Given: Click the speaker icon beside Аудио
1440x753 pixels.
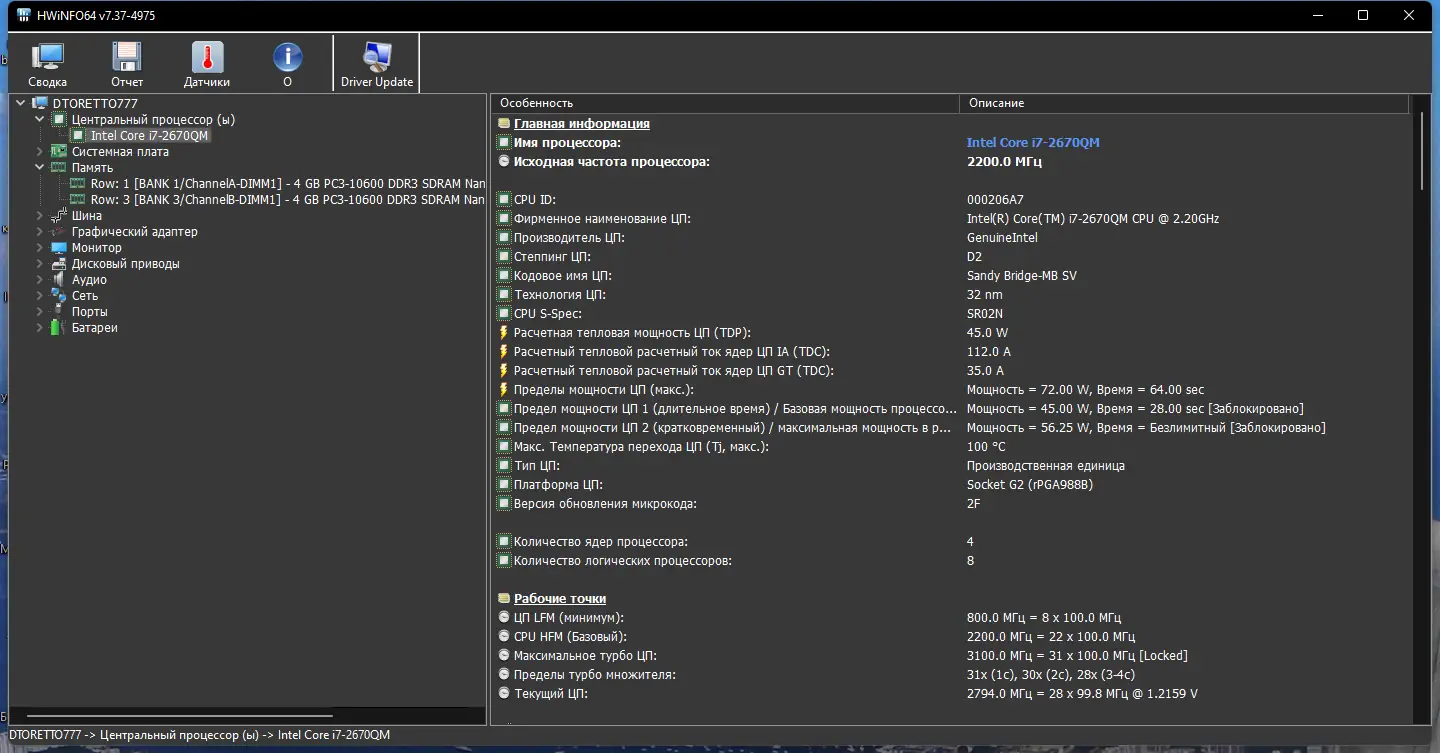Looking at the screenshot, I should click(x=59, y=279).
